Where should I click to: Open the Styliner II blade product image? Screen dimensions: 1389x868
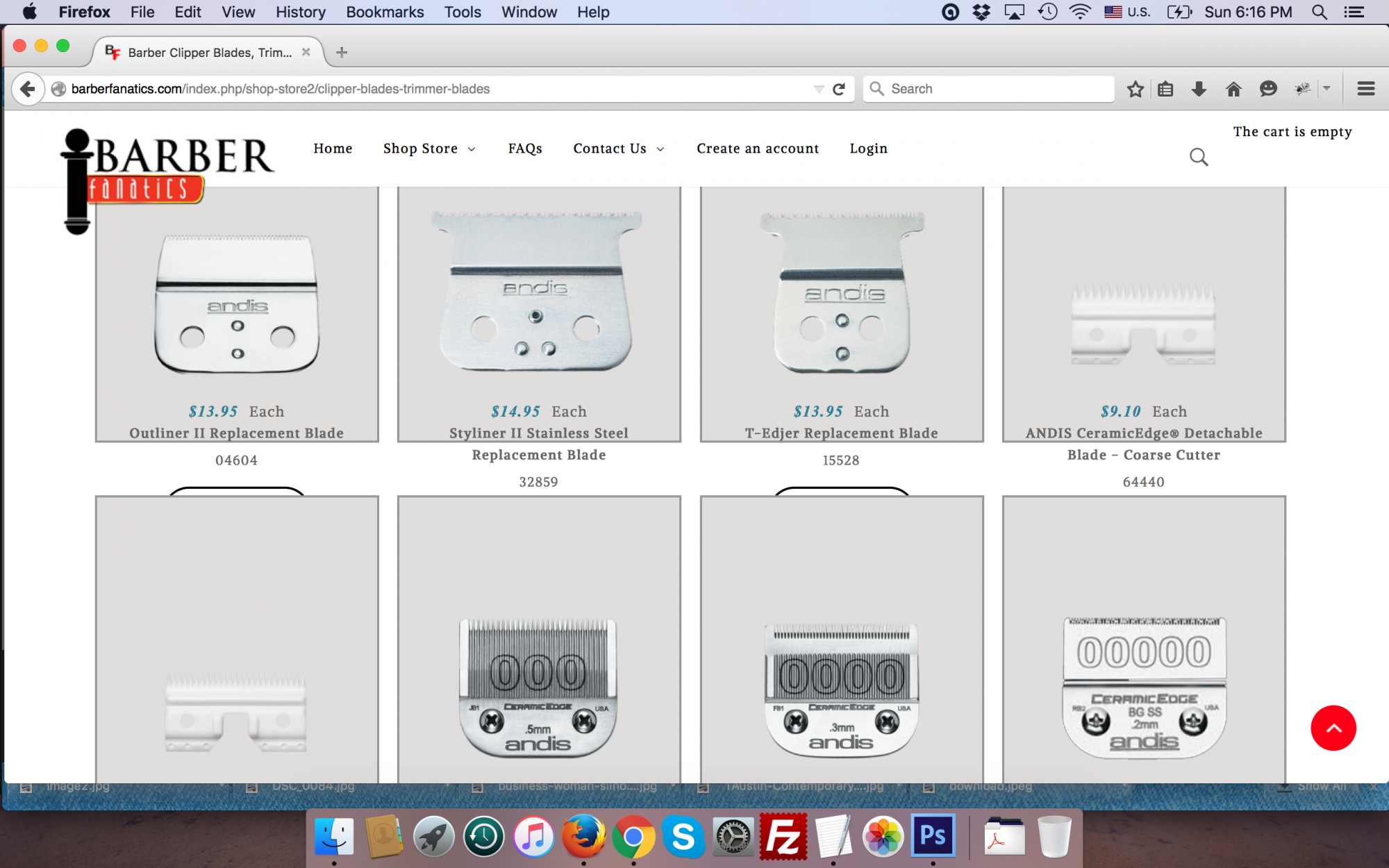538,292
